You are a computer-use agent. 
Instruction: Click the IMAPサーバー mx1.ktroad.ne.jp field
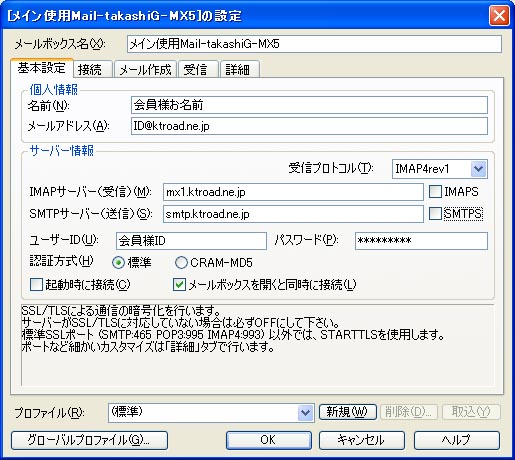[293, 192]
